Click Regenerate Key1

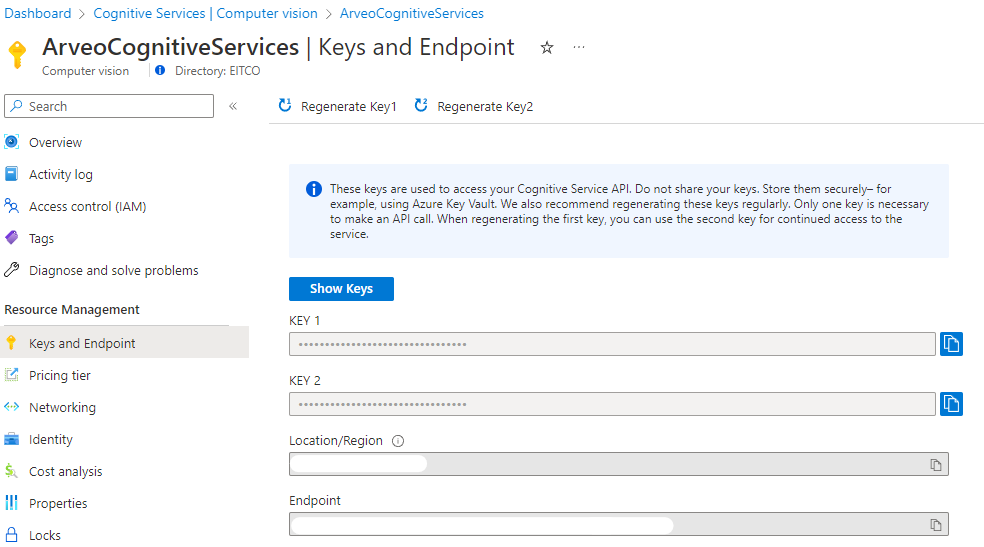click(338, 106)
